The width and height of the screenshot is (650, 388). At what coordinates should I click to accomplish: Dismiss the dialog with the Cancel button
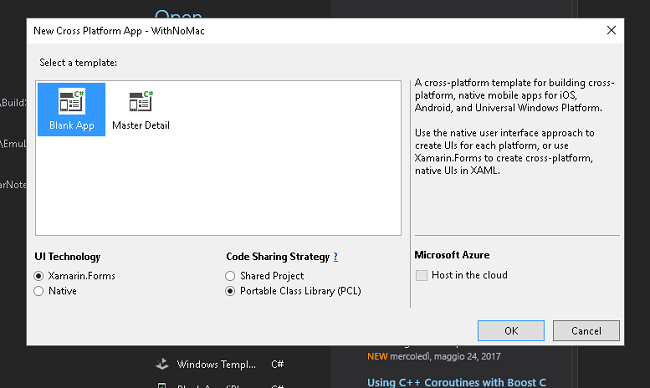point(586,331)
